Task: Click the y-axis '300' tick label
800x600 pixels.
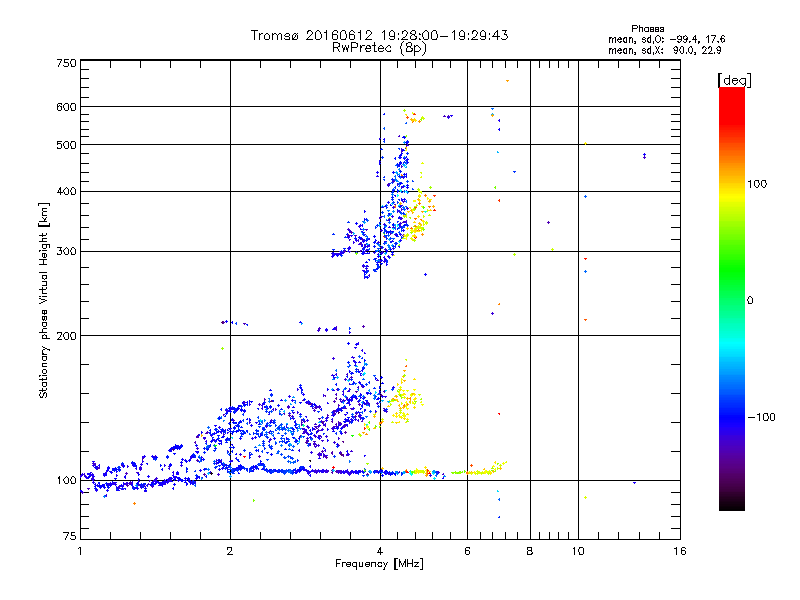Action: (x=67, y=252)
